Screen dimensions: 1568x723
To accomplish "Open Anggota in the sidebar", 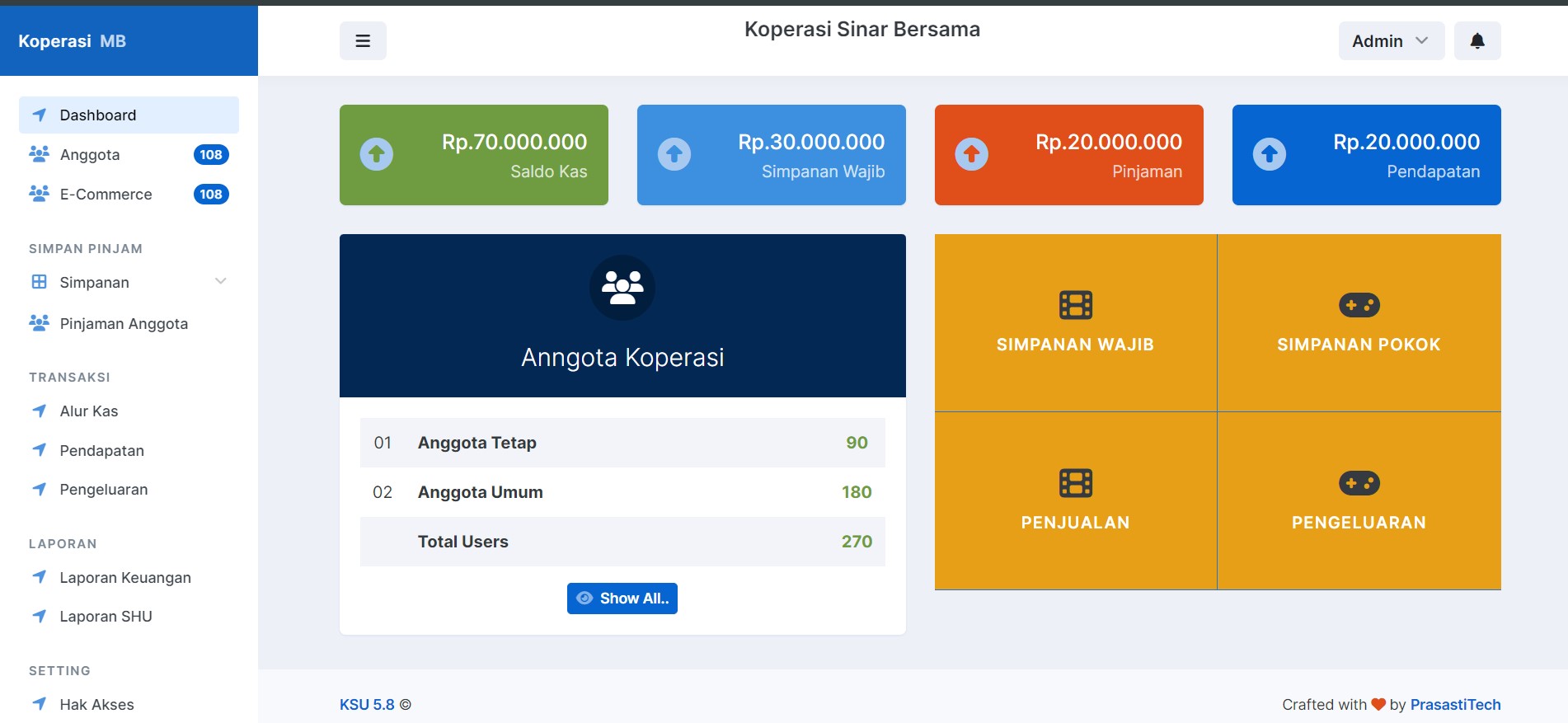I will (90, 155).
